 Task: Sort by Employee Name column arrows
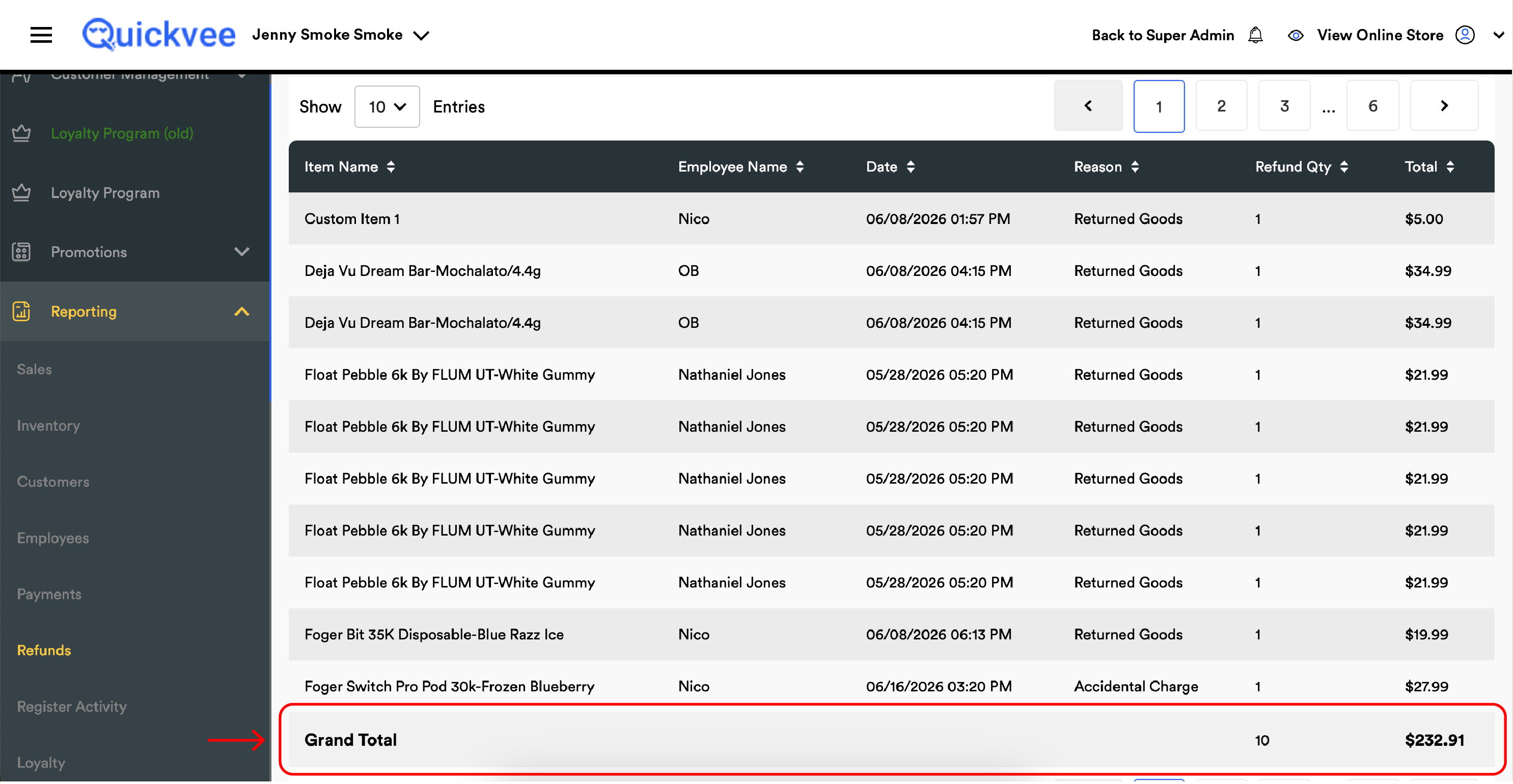click(800, 167)
